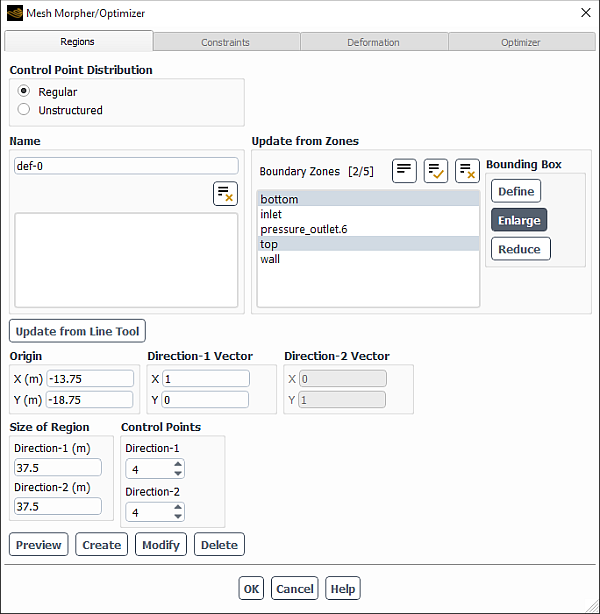Switch to the Regions tab

click(x=78, y=42)
